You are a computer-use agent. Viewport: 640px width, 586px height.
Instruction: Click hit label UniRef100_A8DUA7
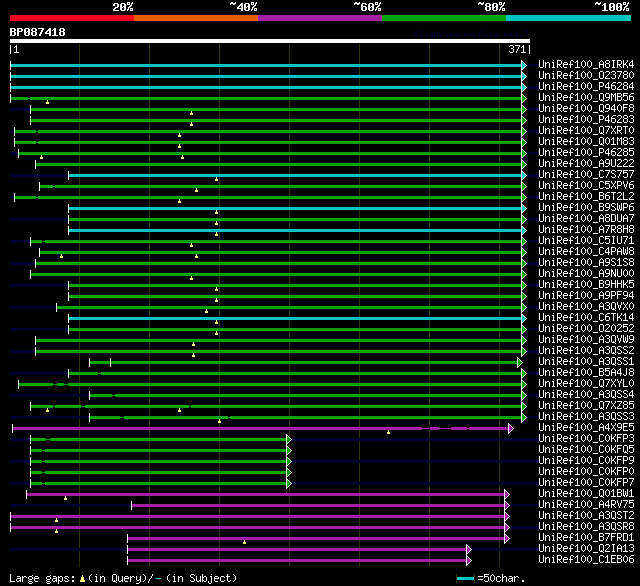(586, 219)
